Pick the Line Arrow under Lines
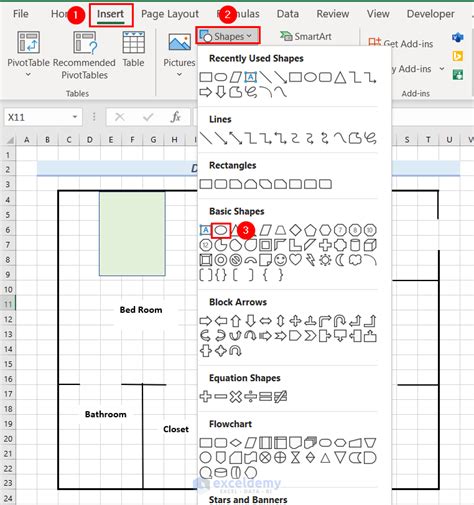 point(221,138)
